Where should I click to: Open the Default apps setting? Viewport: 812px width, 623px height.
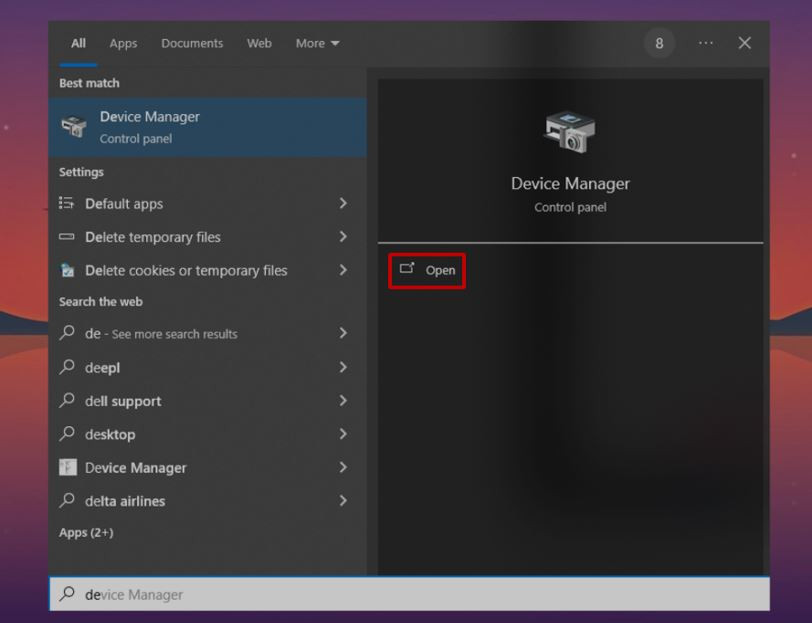208,204
